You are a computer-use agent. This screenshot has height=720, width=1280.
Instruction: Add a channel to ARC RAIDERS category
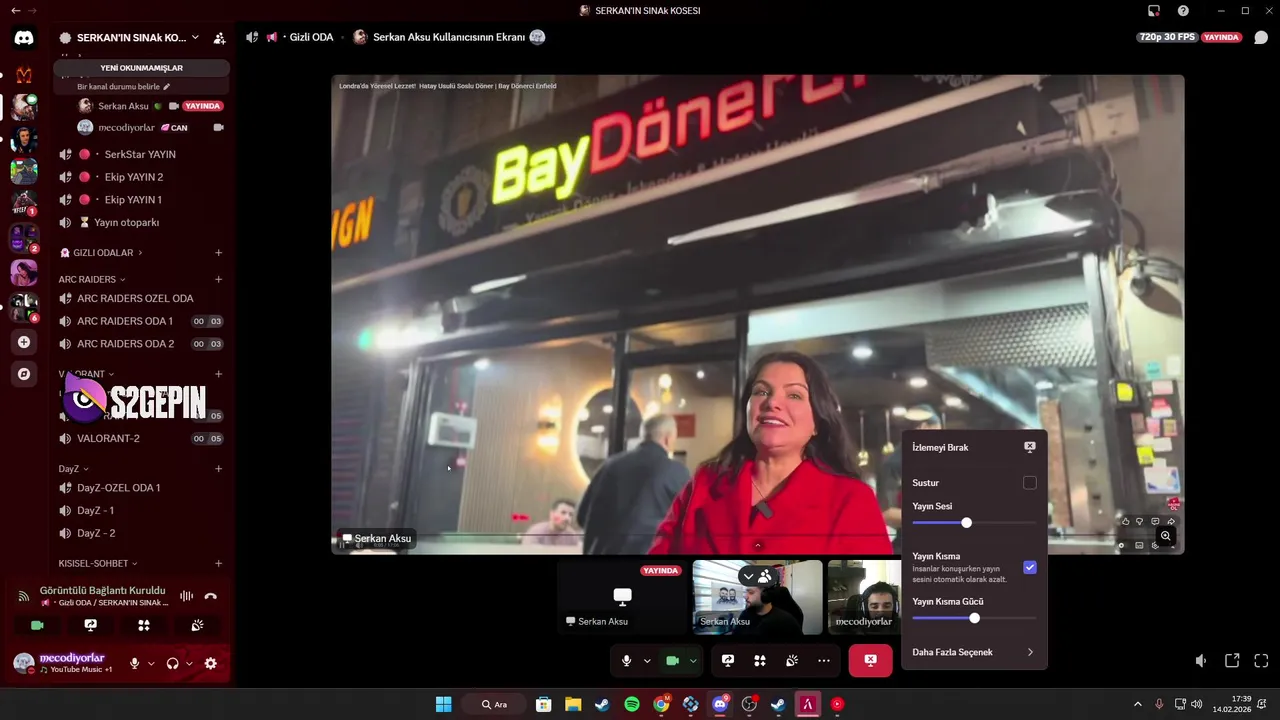pyautogui.click(x=218, y=279)
